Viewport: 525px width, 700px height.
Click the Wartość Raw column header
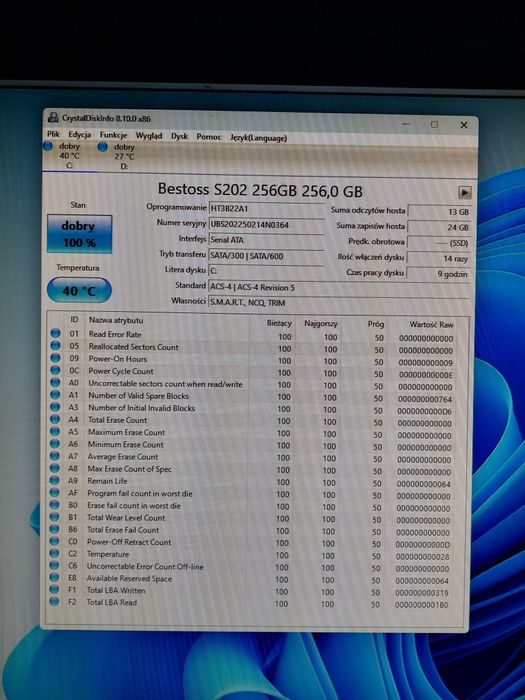431,324
